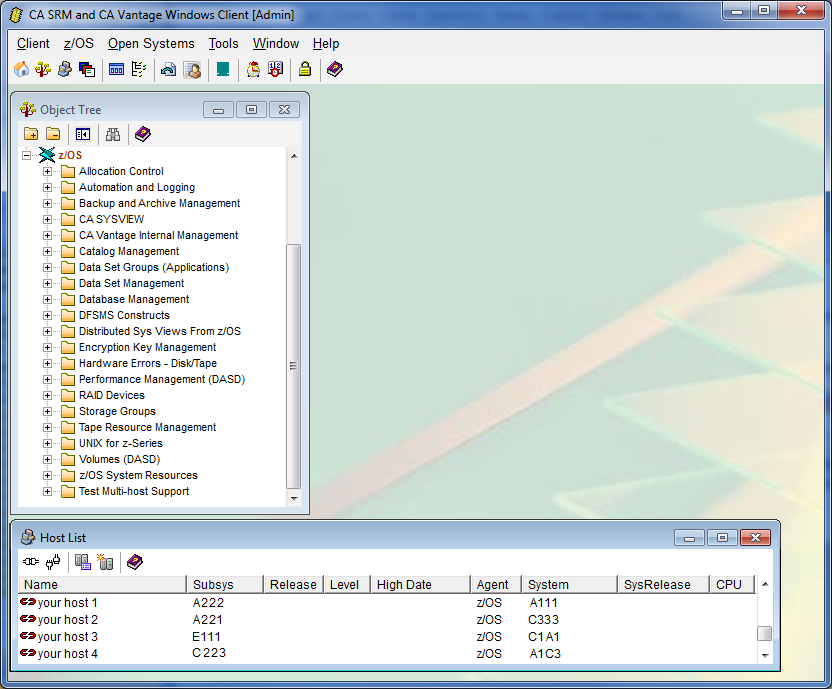Viewport: 832px width, 689px height.
Task: Open the binoculars search icon in Object Tree
Action: (x=114, y=134)
